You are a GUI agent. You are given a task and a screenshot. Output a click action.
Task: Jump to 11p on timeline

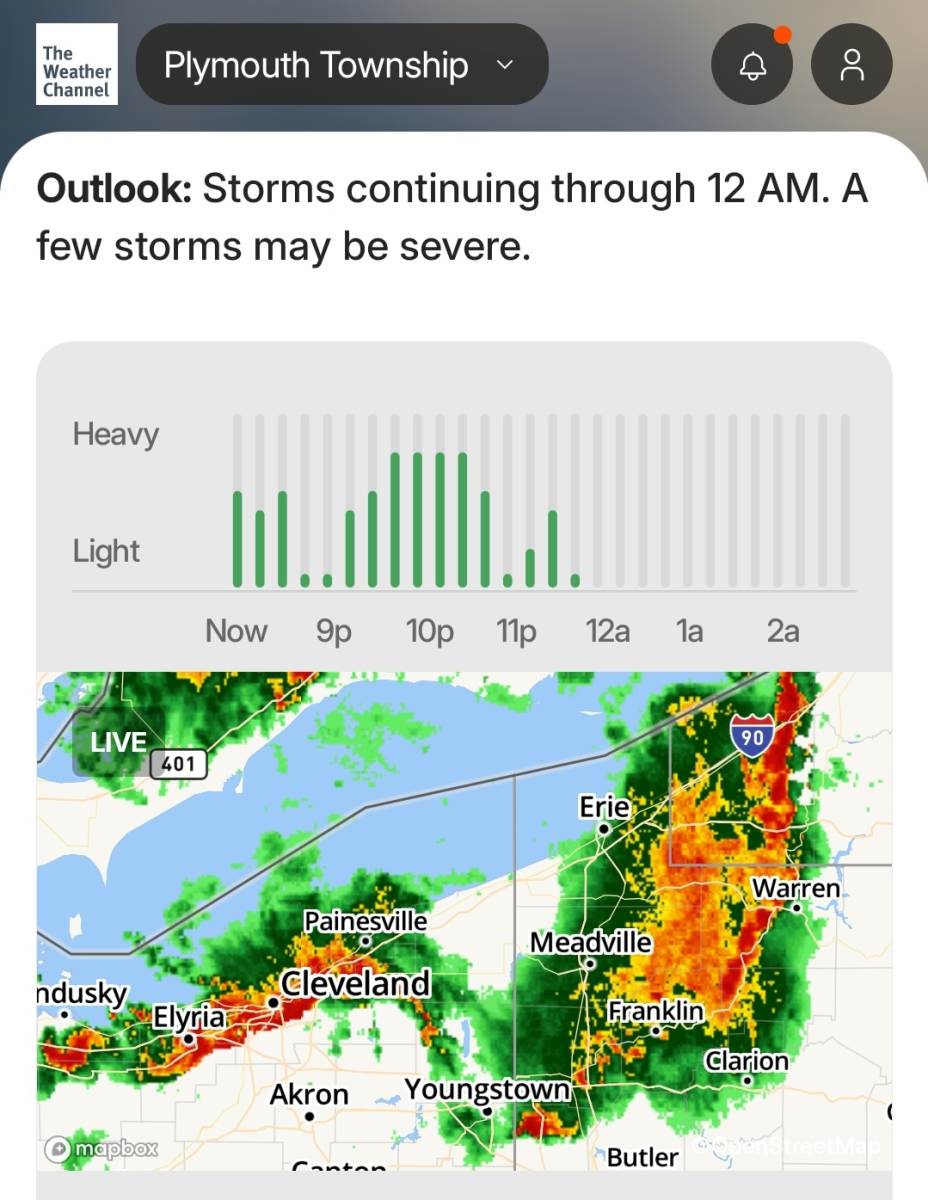[516, 631]
